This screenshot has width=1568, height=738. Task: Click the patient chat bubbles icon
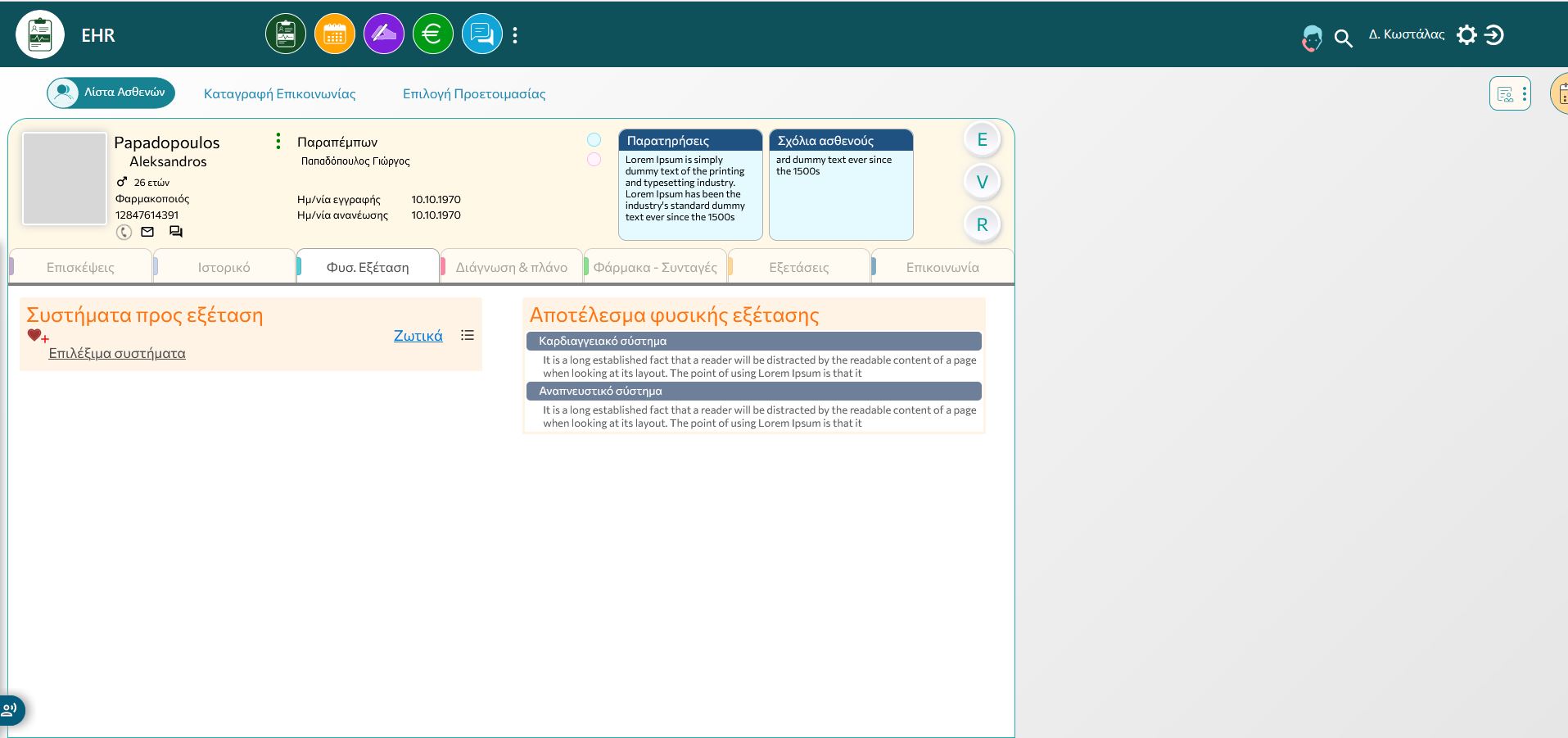click(176, 232)
